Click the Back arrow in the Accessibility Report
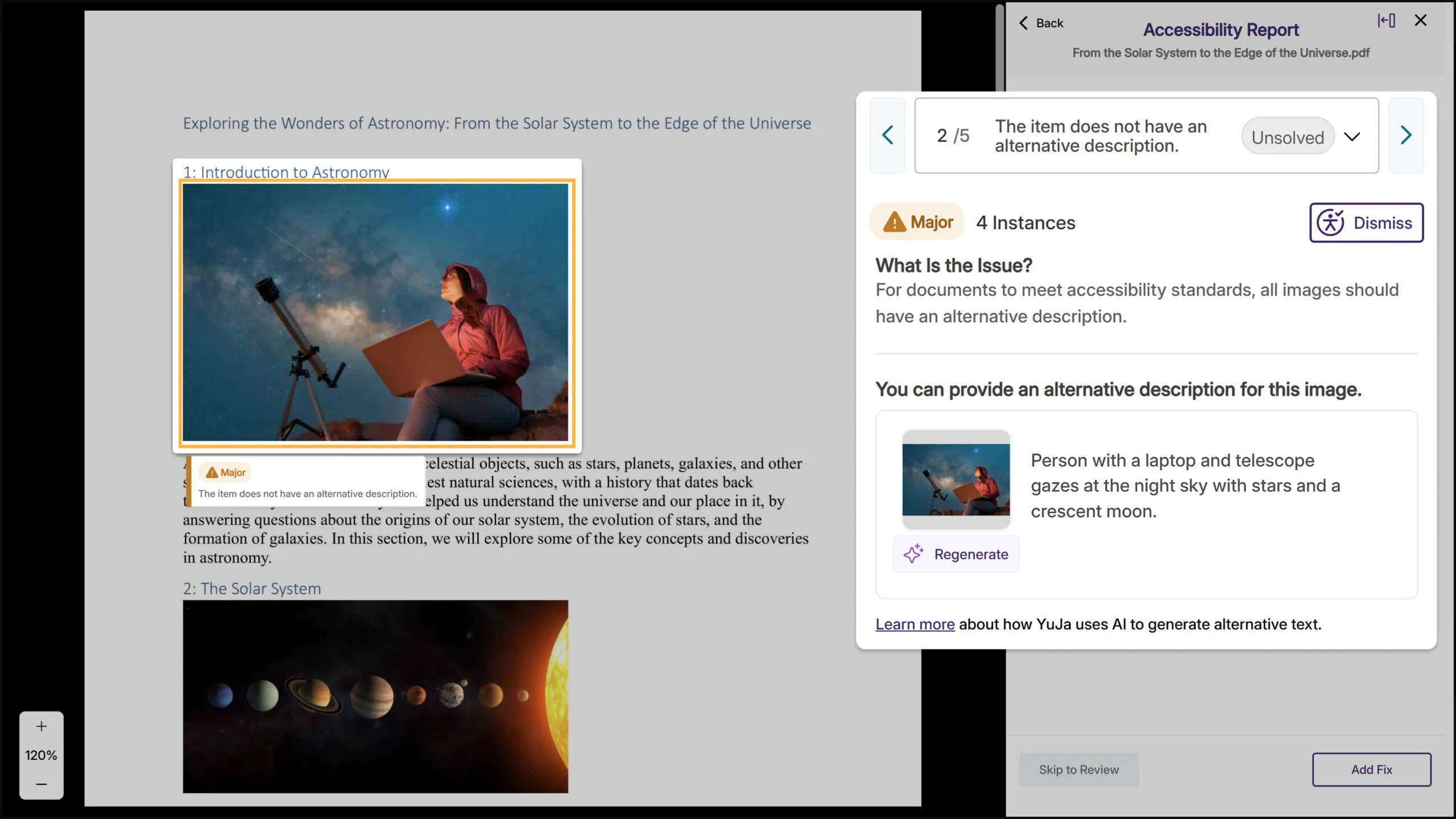Viewport: 1456px width, 819px height. (x=1024, y=23)
